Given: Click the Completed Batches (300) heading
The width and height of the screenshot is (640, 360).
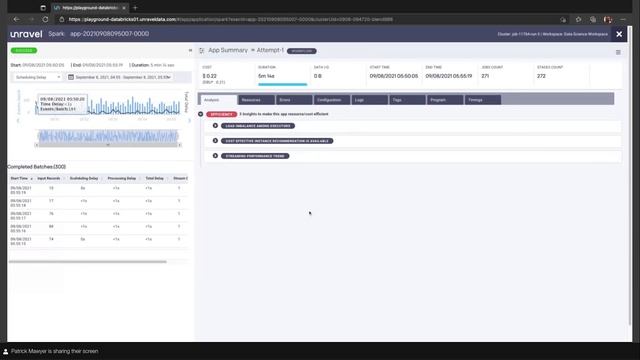Looking at the screenshot, I should [37, 167].
